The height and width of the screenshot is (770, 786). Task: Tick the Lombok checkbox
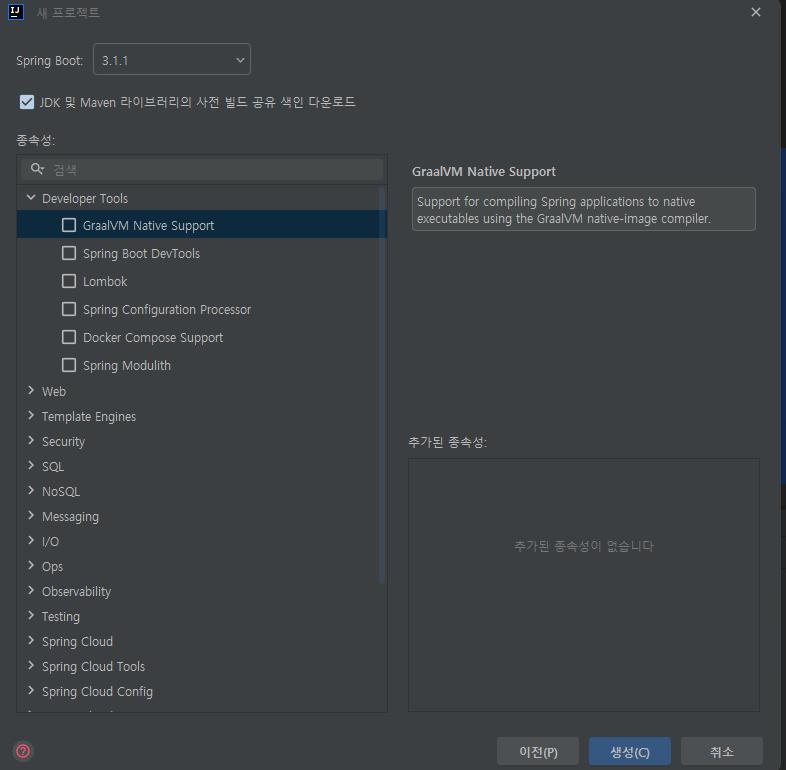tap(69, 281)
